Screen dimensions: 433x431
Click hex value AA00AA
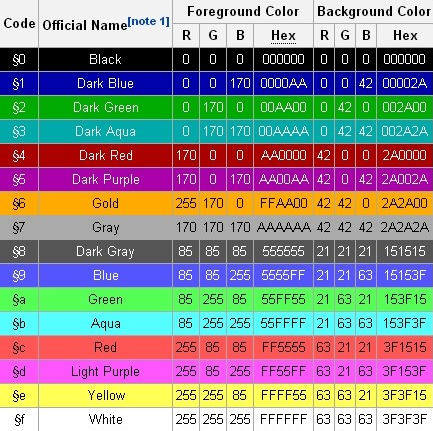coord(283,179)
